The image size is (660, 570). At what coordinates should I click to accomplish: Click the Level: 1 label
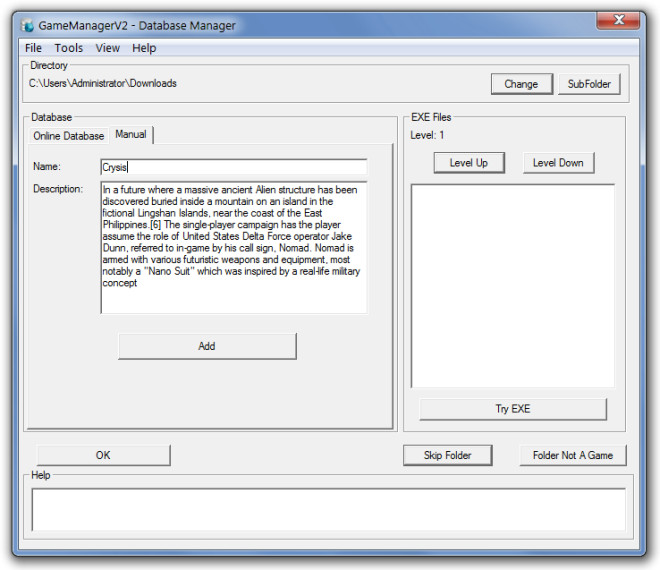tap(427, 135)
